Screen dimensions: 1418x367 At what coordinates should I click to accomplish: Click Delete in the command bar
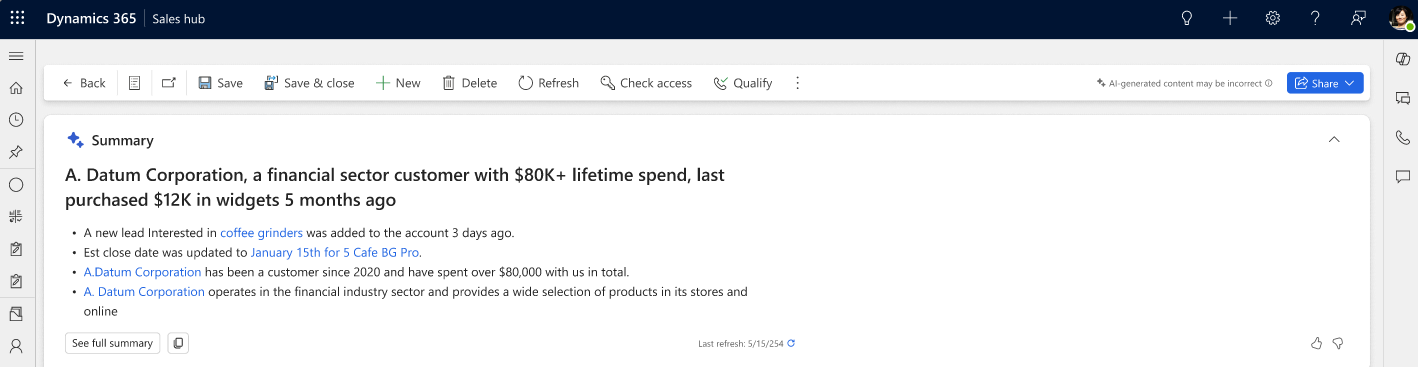470,83
